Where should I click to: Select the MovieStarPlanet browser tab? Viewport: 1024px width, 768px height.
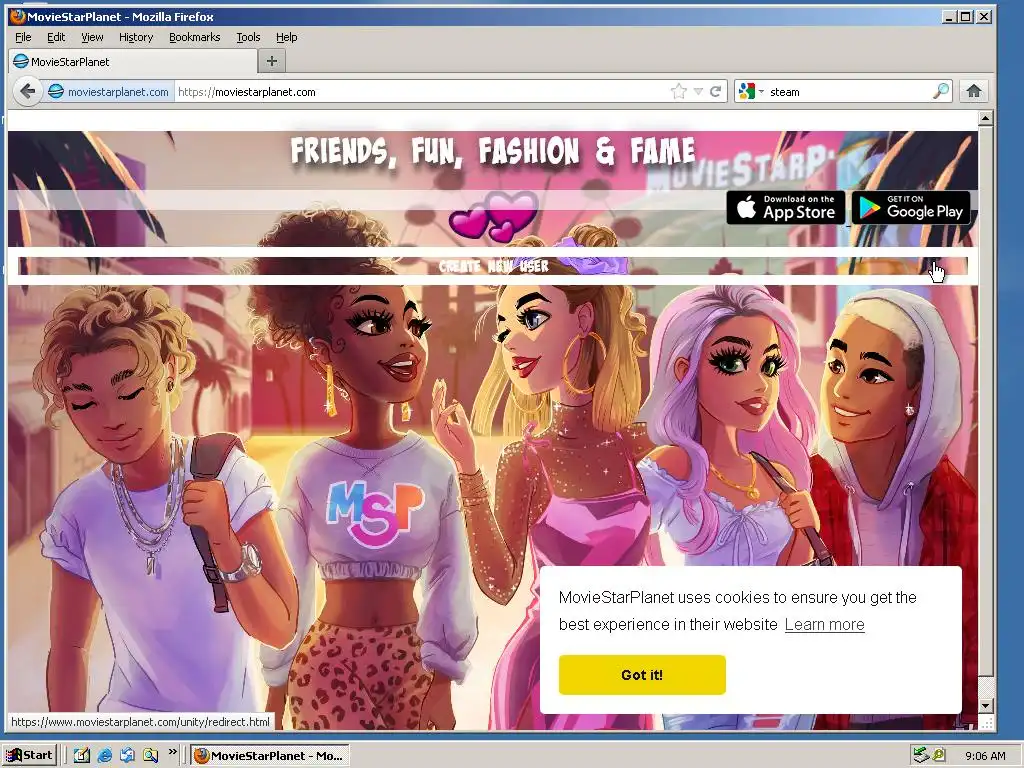[x=133, y=61]
